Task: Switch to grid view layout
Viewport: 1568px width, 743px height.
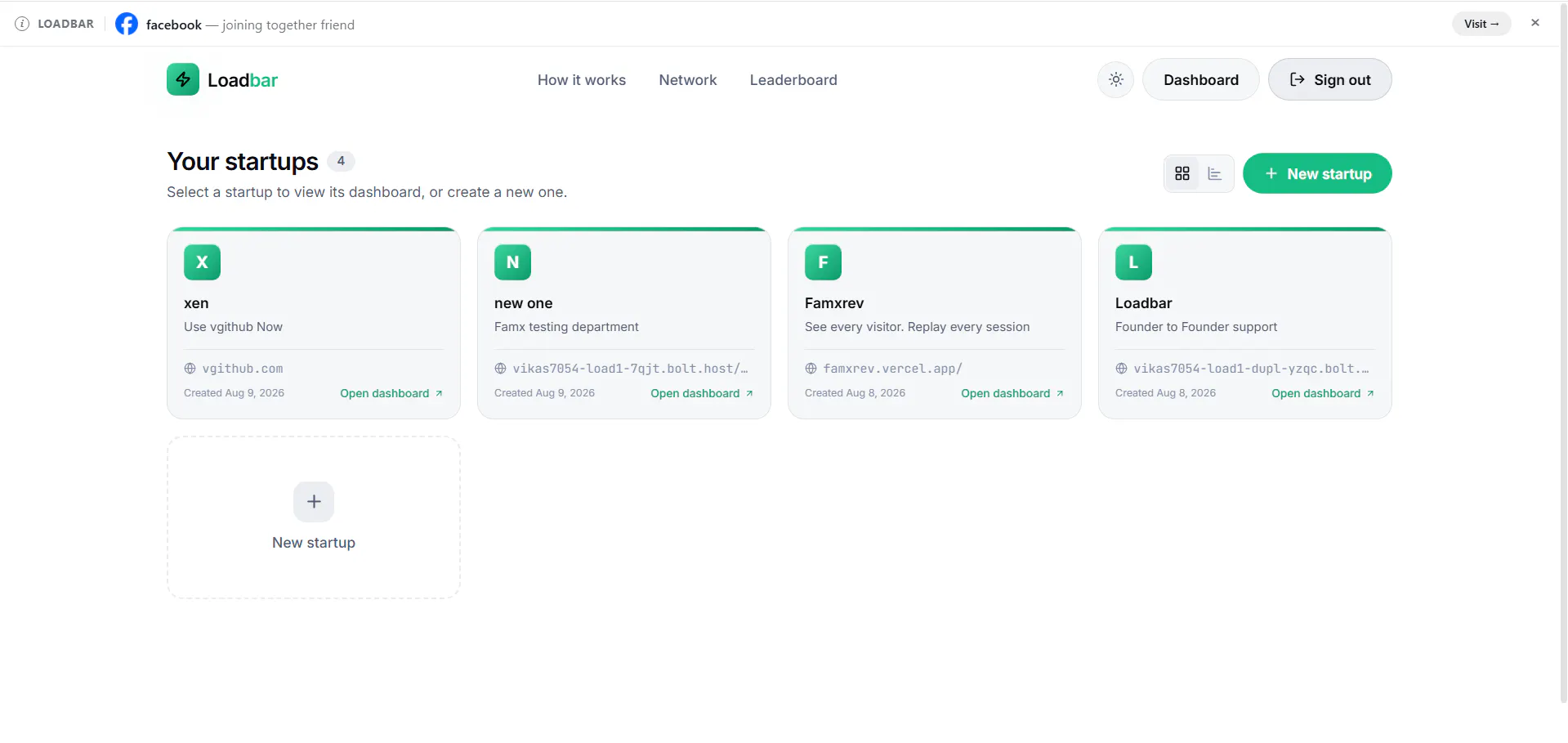Action: (x=1182, y=173)
